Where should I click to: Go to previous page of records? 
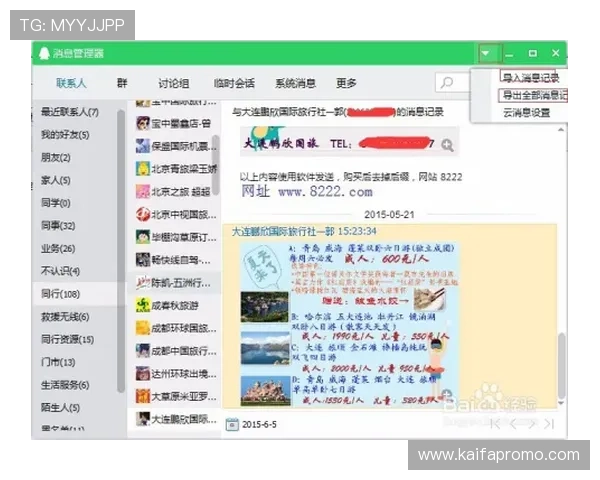pyautogui.click(x=514, y=424)
